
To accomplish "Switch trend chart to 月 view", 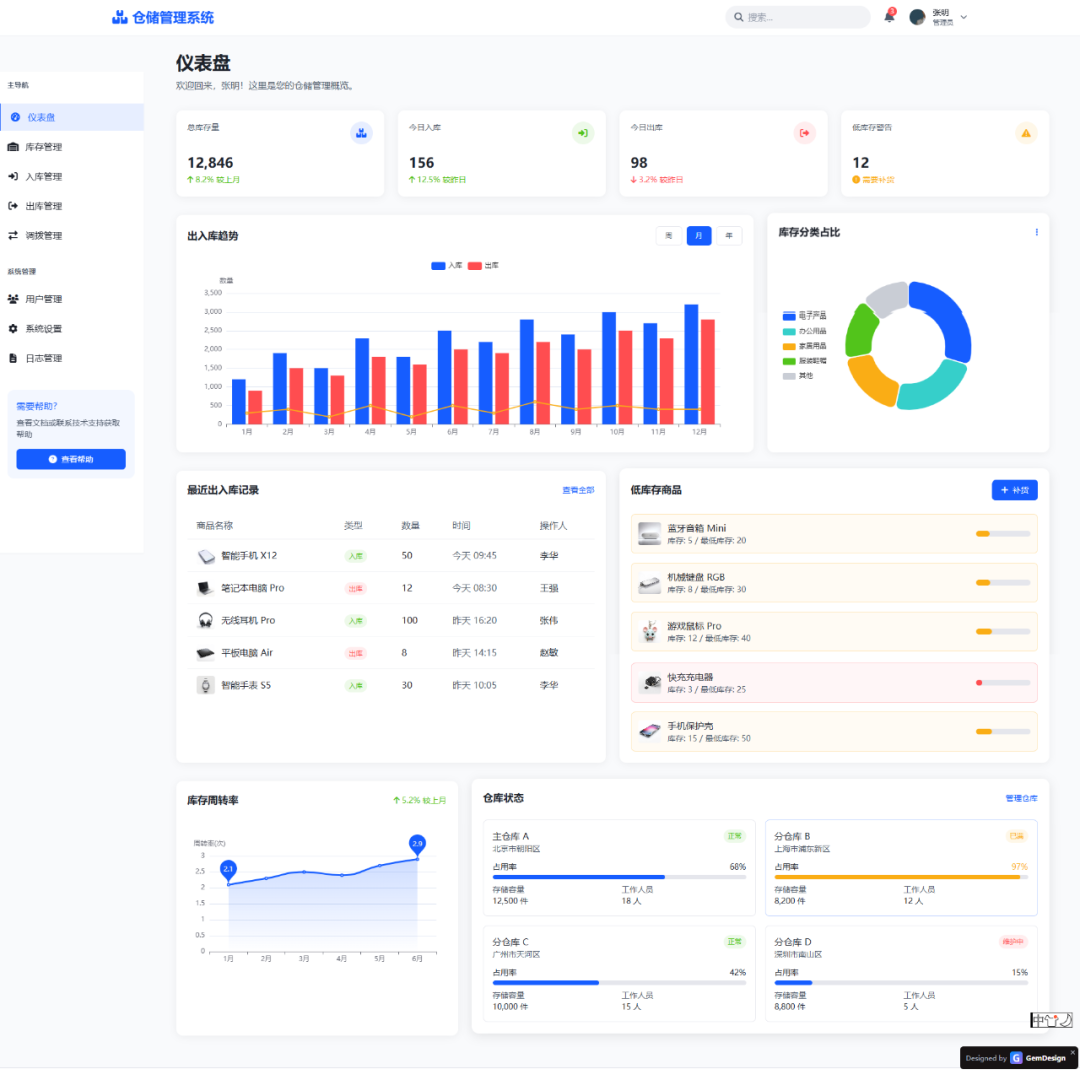I will pyautogui.click(x=698, y=236).
